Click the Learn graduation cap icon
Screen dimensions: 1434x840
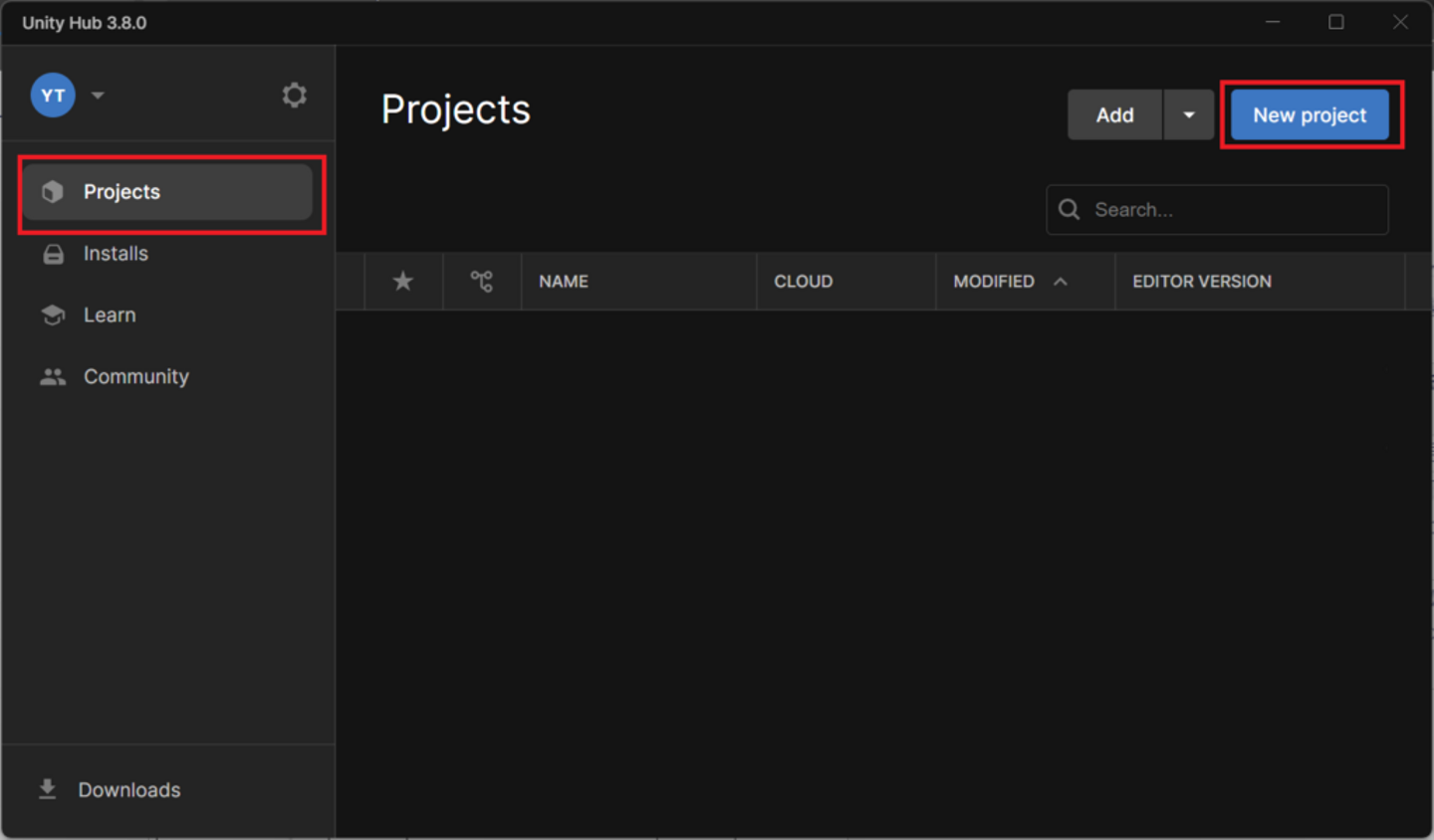pyautogui.click(x=53, y=315)
